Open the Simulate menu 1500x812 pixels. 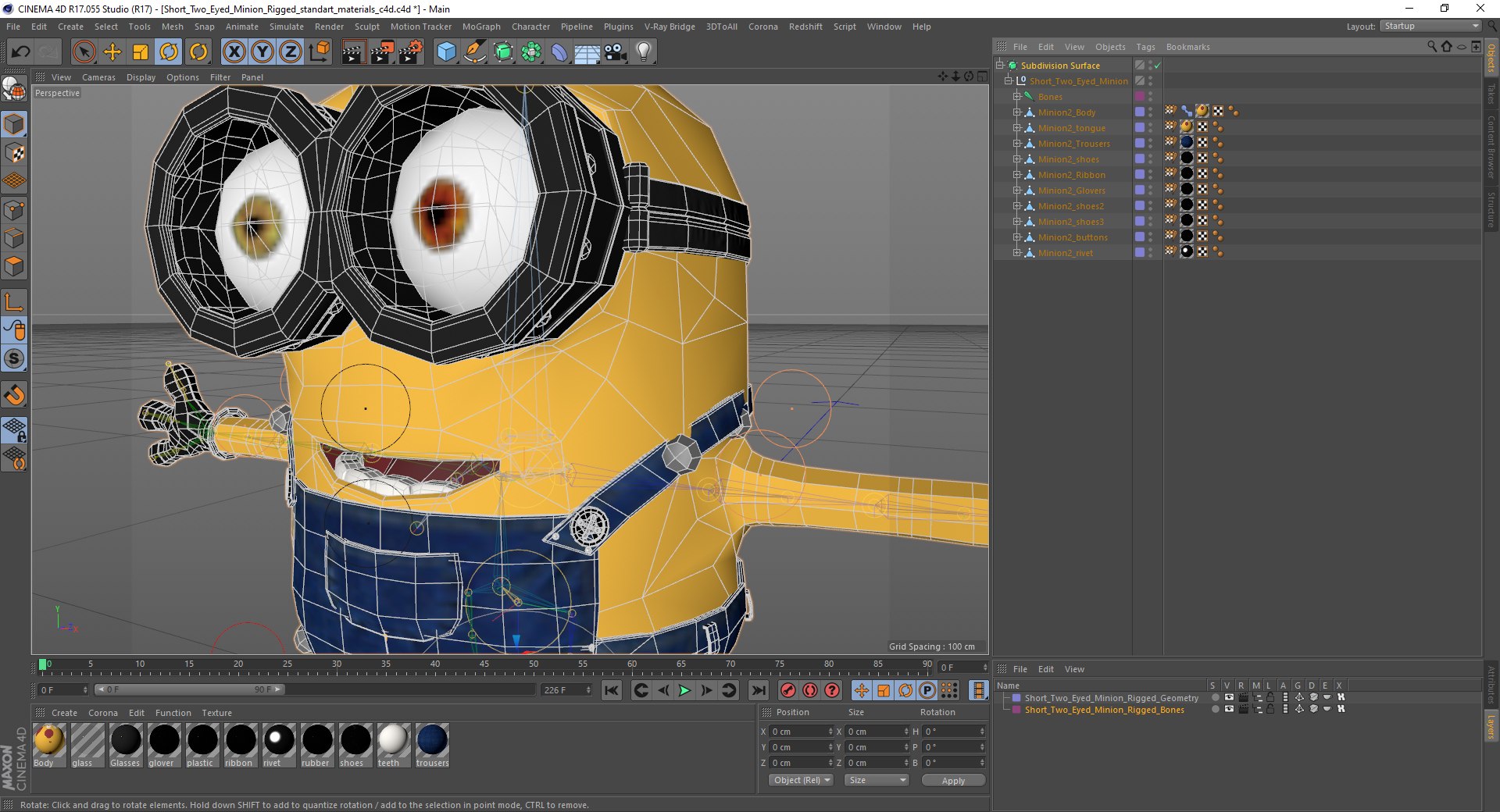pyautogui.click(x=287, y=27)
